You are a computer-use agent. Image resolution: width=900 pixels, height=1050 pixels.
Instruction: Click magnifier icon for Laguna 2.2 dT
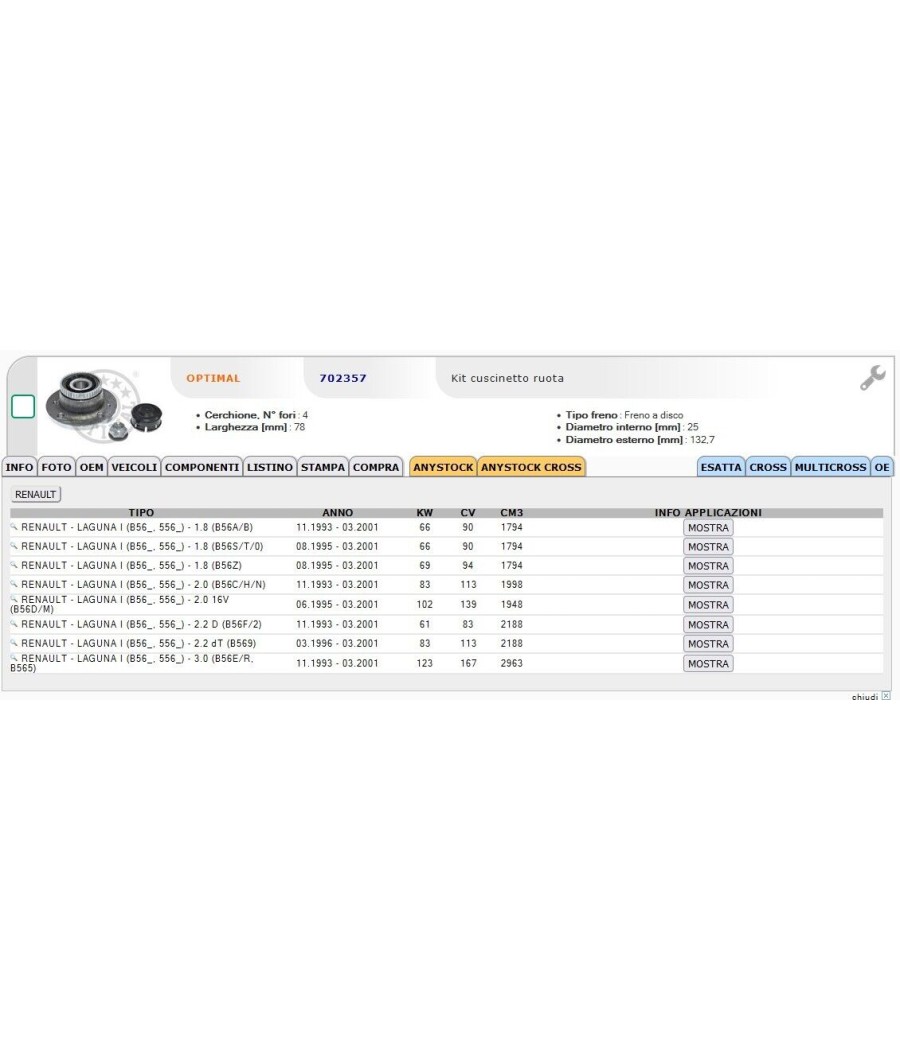tap(14, 643)
